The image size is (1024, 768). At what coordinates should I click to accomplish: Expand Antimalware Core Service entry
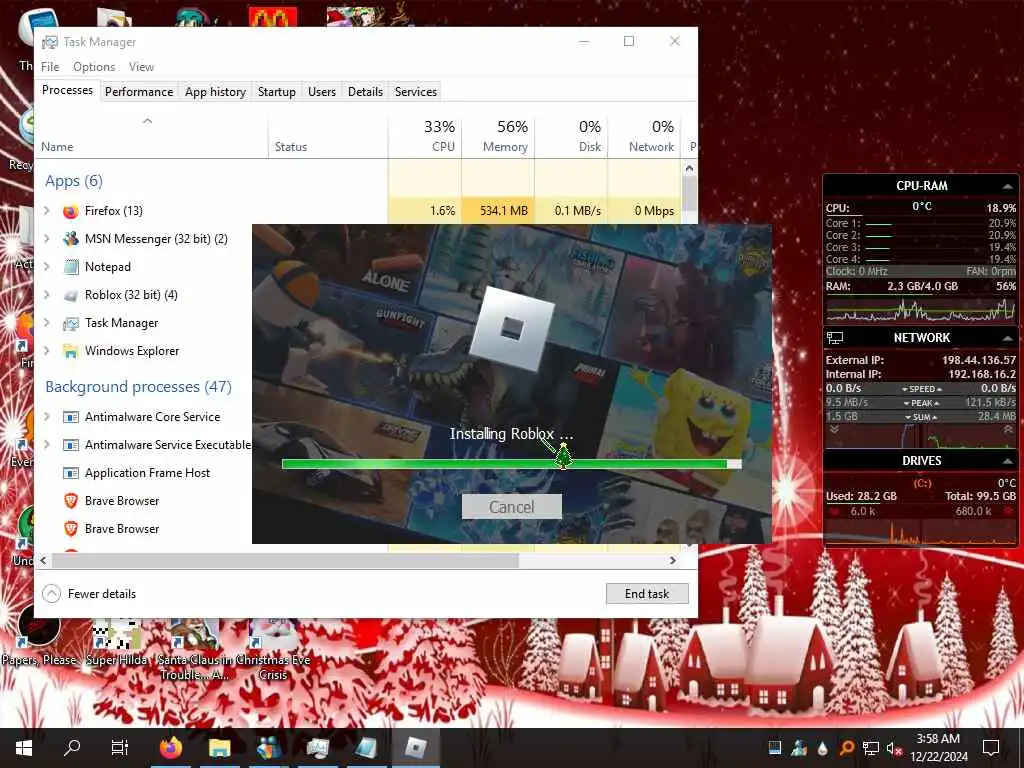coord(47,416)
